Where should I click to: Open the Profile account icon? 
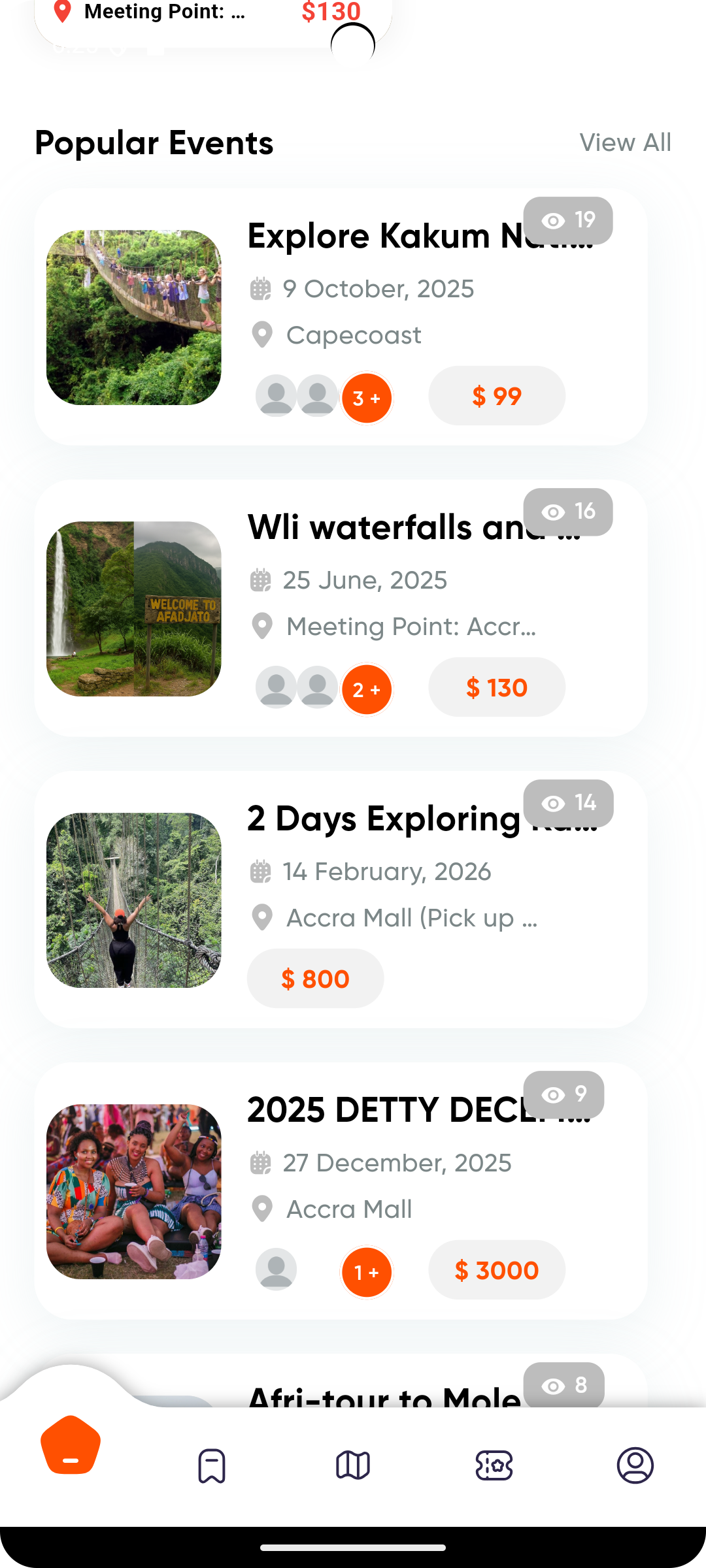coord(635,1465)
